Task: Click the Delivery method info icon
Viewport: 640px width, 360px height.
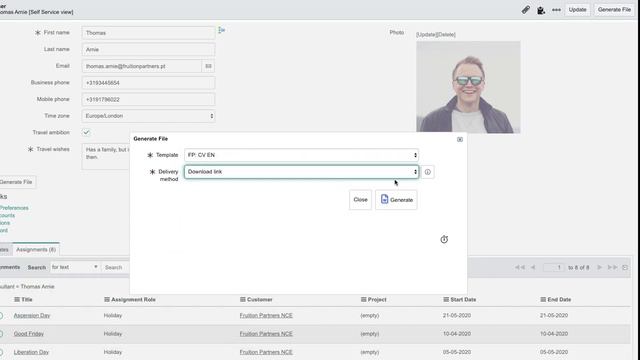Action: 427,172
